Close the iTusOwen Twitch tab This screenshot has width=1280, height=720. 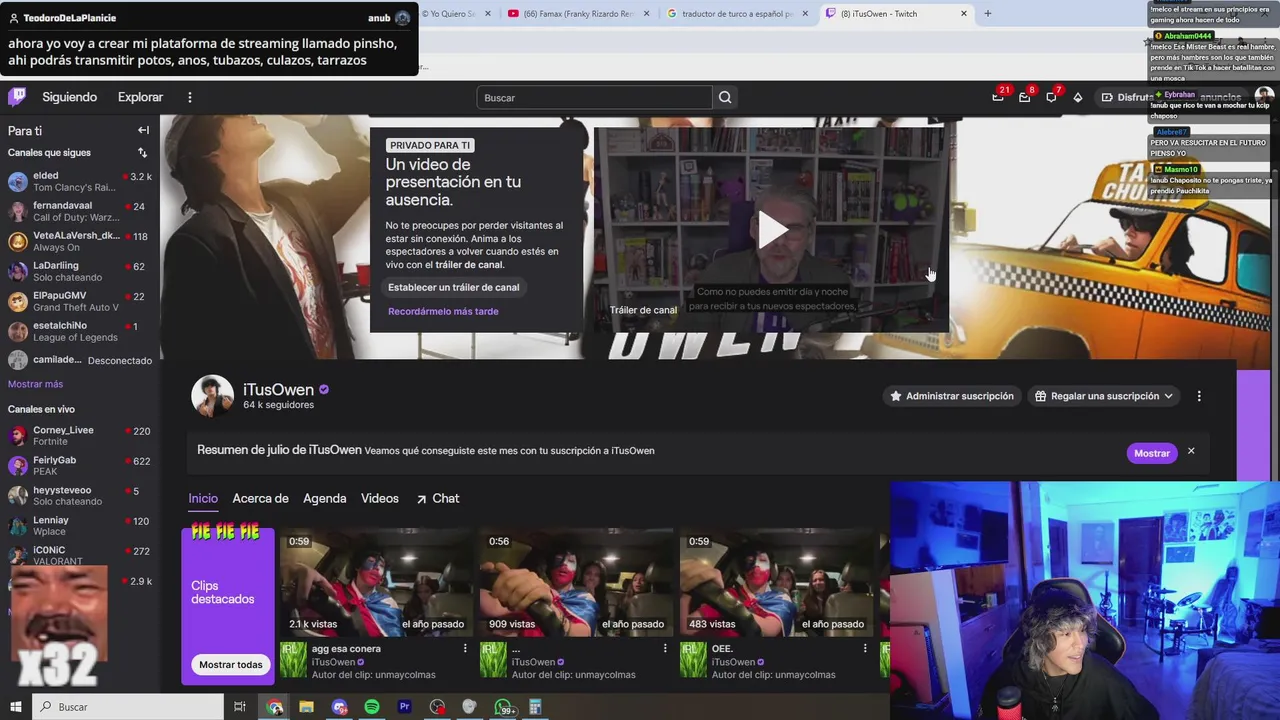[x=963, y=13]
